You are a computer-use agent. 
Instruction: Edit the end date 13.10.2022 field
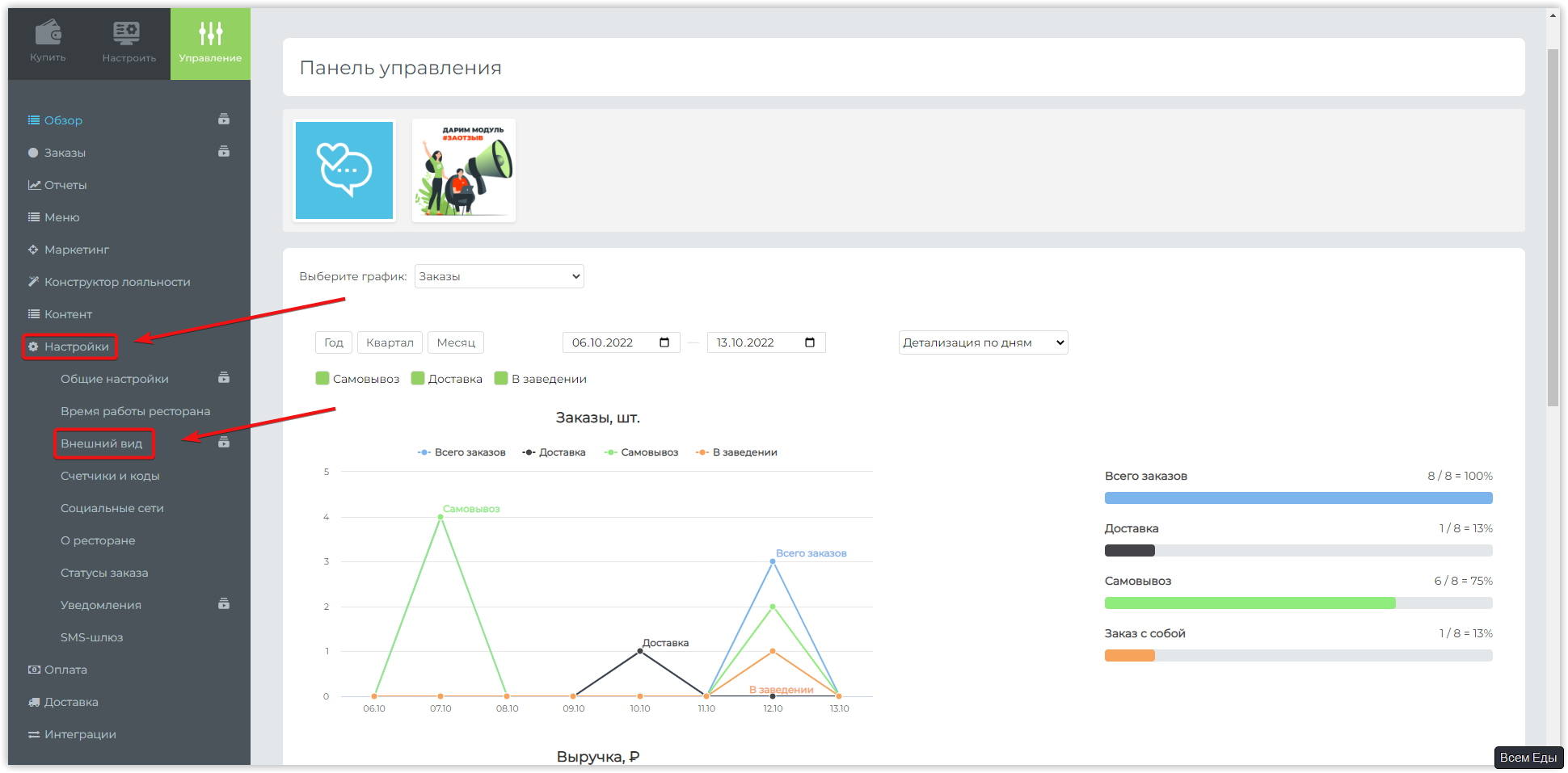coord(766,342)
